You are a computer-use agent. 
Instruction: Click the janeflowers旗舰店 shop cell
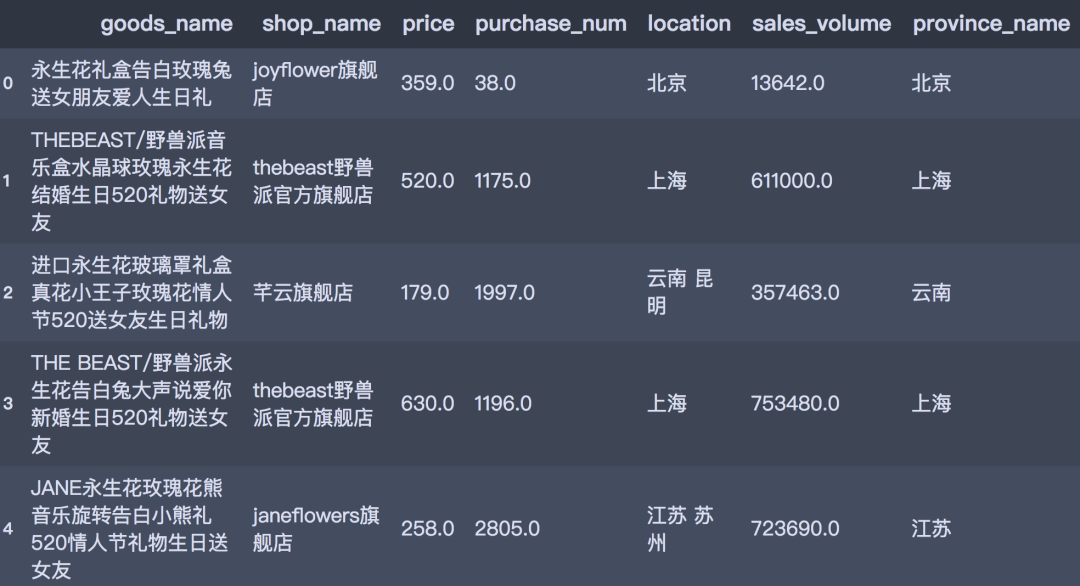pyautogui.click(x=316, y=529)
